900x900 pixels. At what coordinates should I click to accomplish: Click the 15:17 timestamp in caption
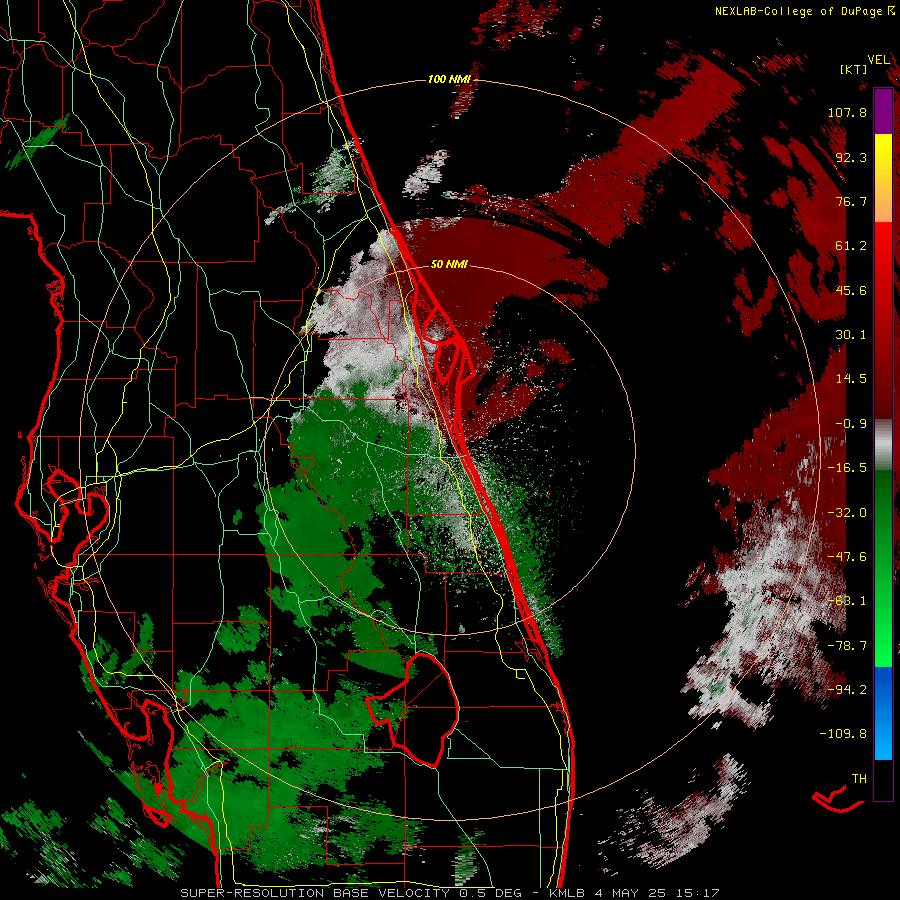(x=698, y=893)
